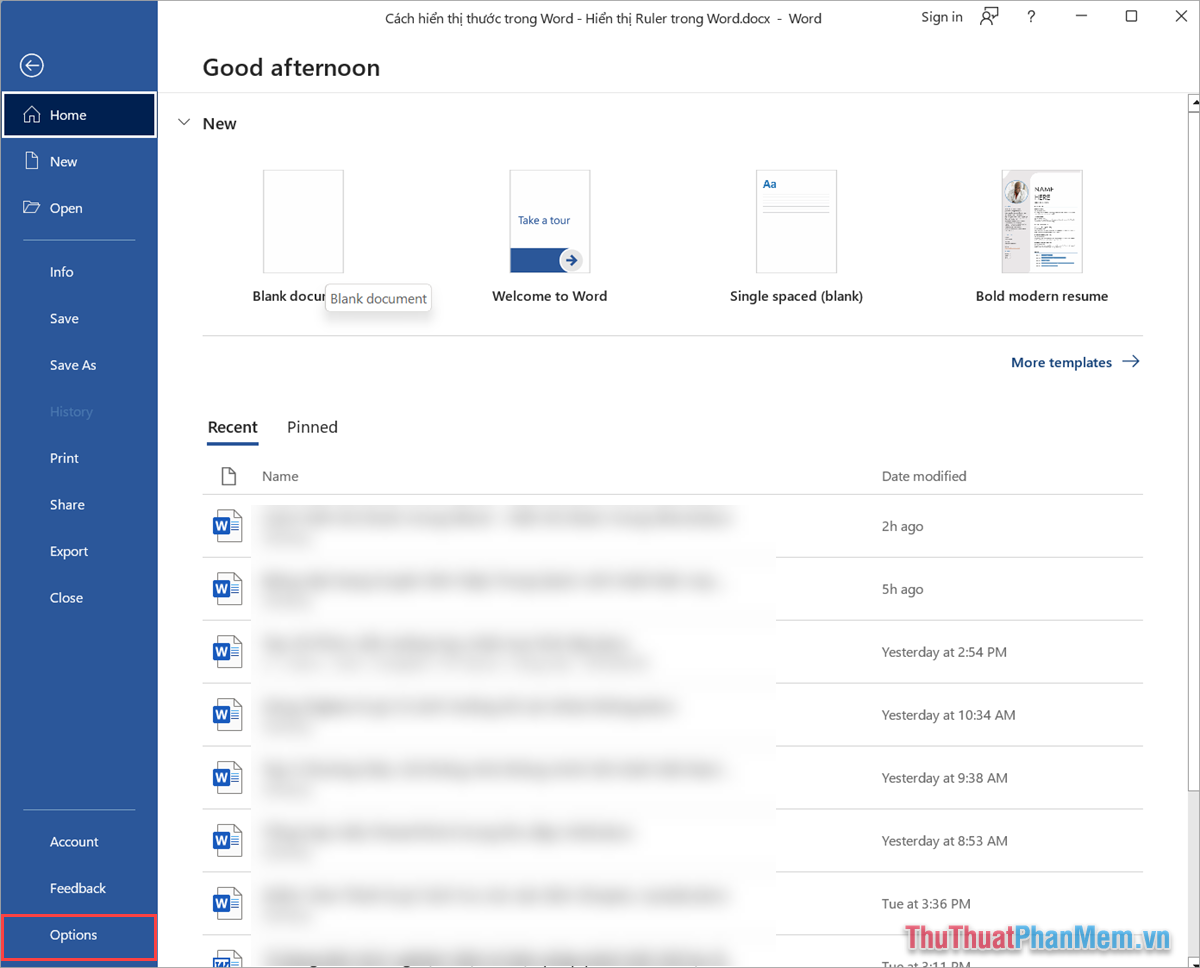Click Sign in at the title bar
This screenshot has height=968, width=1200.
point(942,17)
